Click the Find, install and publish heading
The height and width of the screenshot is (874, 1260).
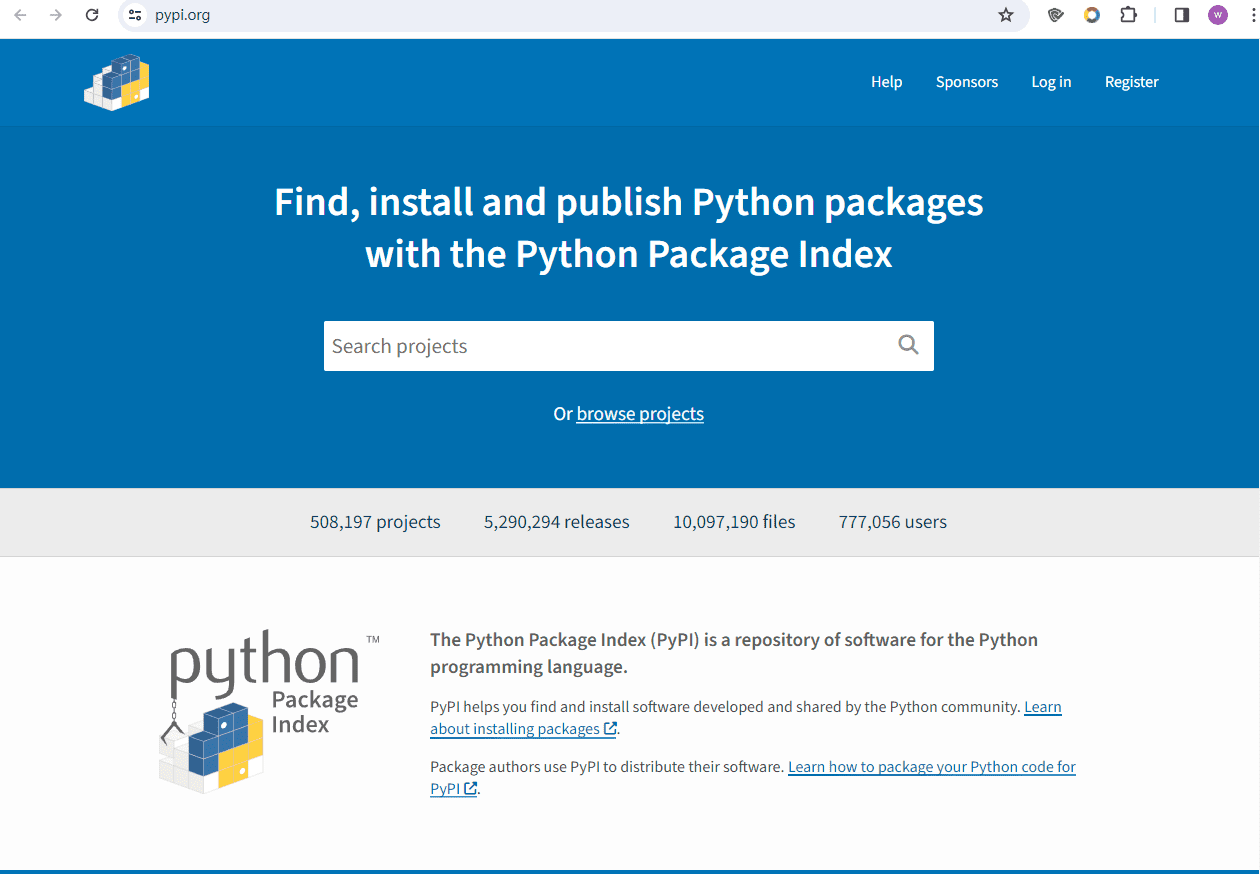click(629, 228)
